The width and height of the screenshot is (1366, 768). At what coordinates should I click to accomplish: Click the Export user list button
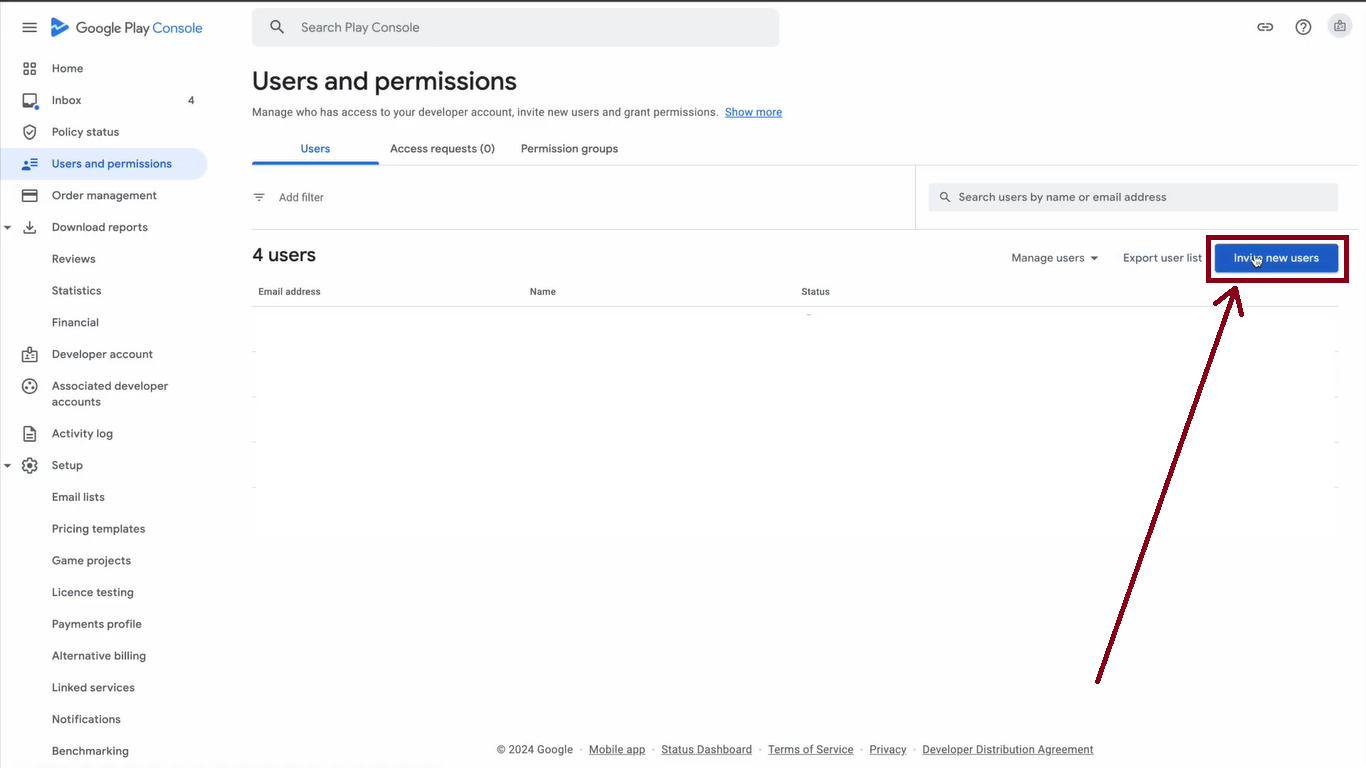[1162, 258]
